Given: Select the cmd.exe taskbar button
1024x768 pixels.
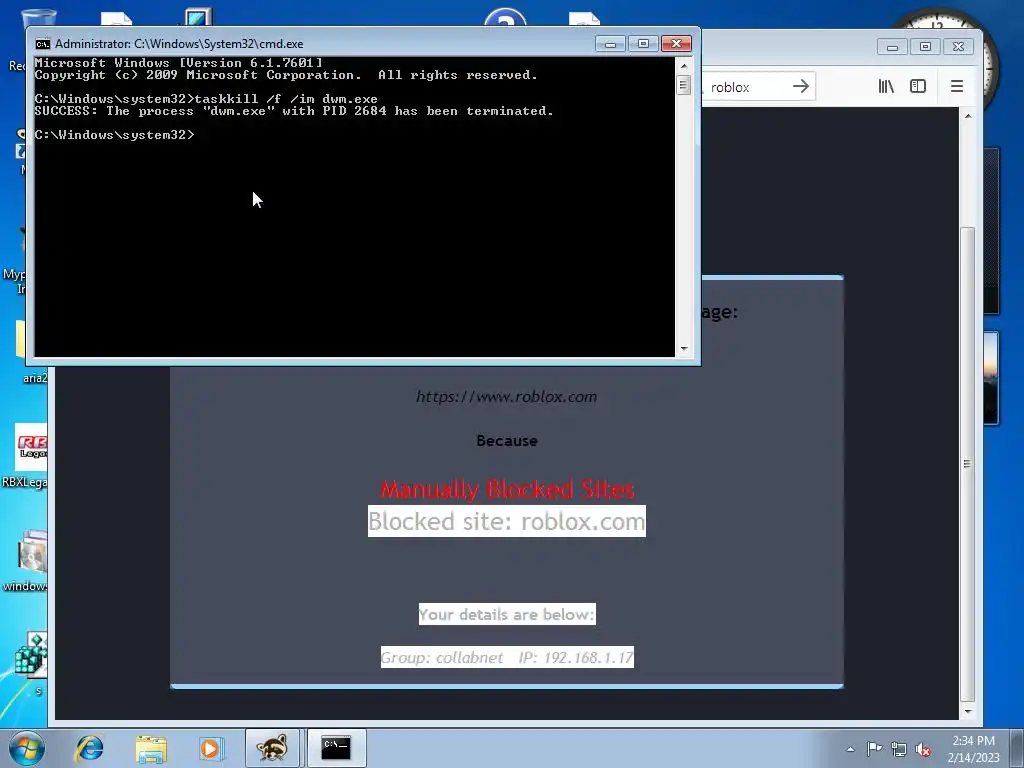Looking at the screenshot, I should (336, 748).
